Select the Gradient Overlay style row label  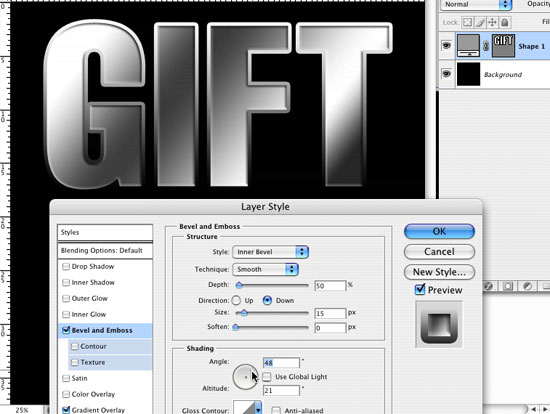coord(98,410)
